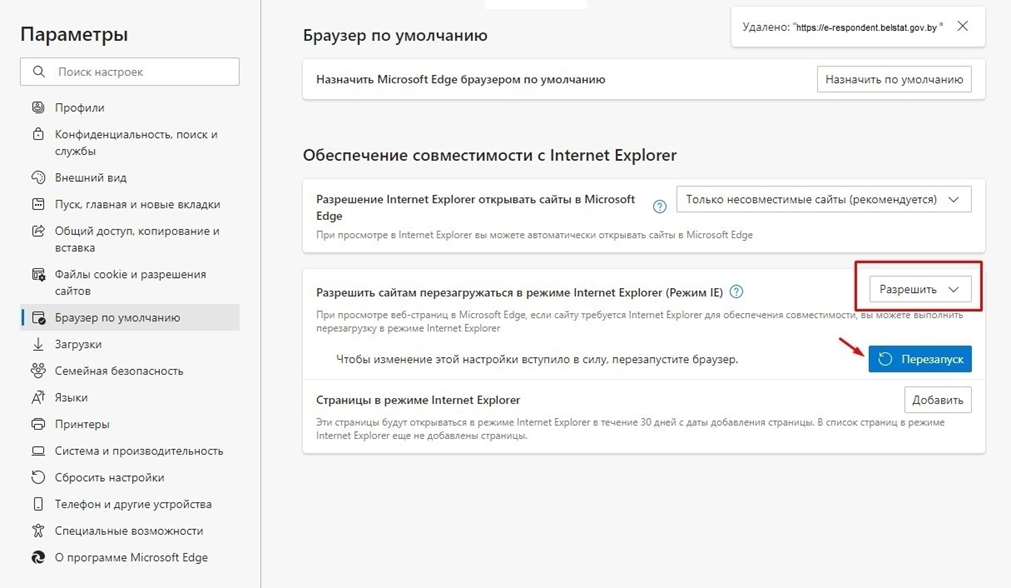Open 'Общий доступ, копирование и вставка' section
The height and width of the screenshot is (588, 1011).
[130, 239]
